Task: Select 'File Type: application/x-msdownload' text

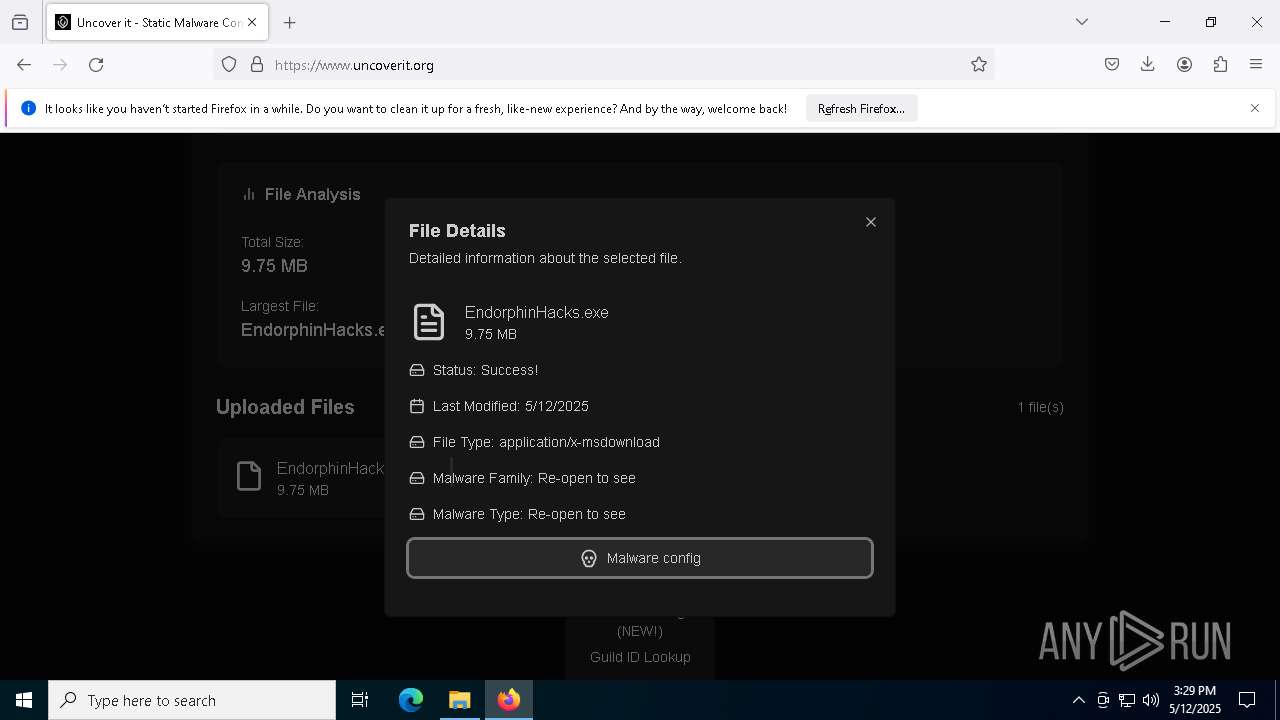Action: 546,442
